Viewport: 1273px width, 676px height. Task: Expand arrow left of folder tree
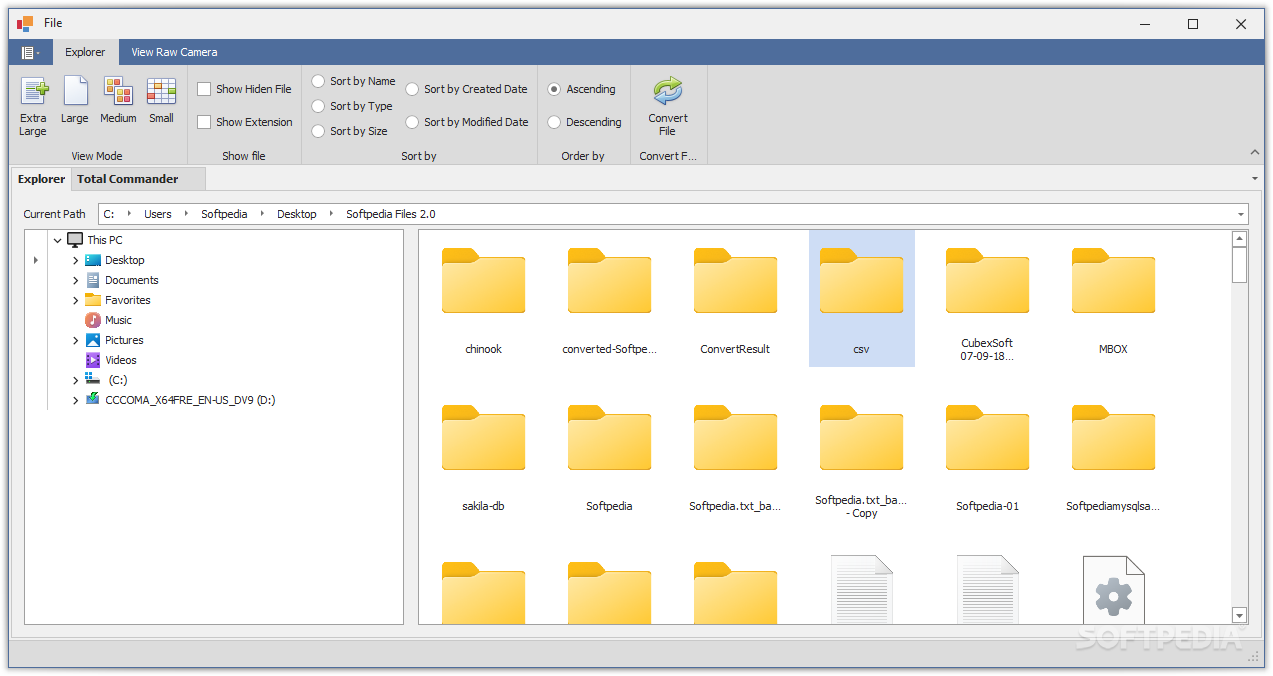36,260
